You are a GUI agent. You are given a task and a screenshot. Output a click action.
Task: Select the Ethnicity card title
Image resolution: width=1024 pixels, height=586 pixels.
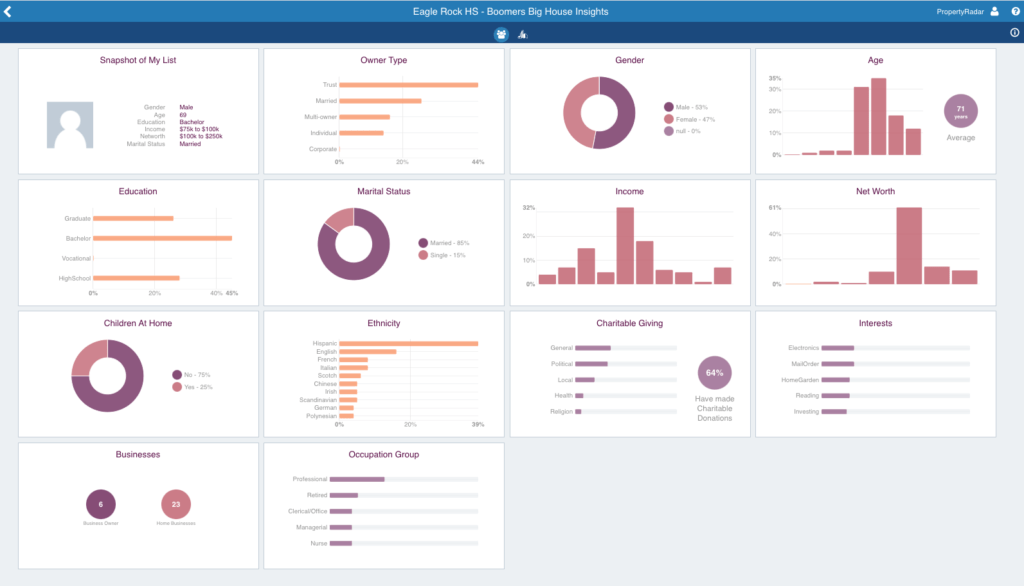pos(384,323)
